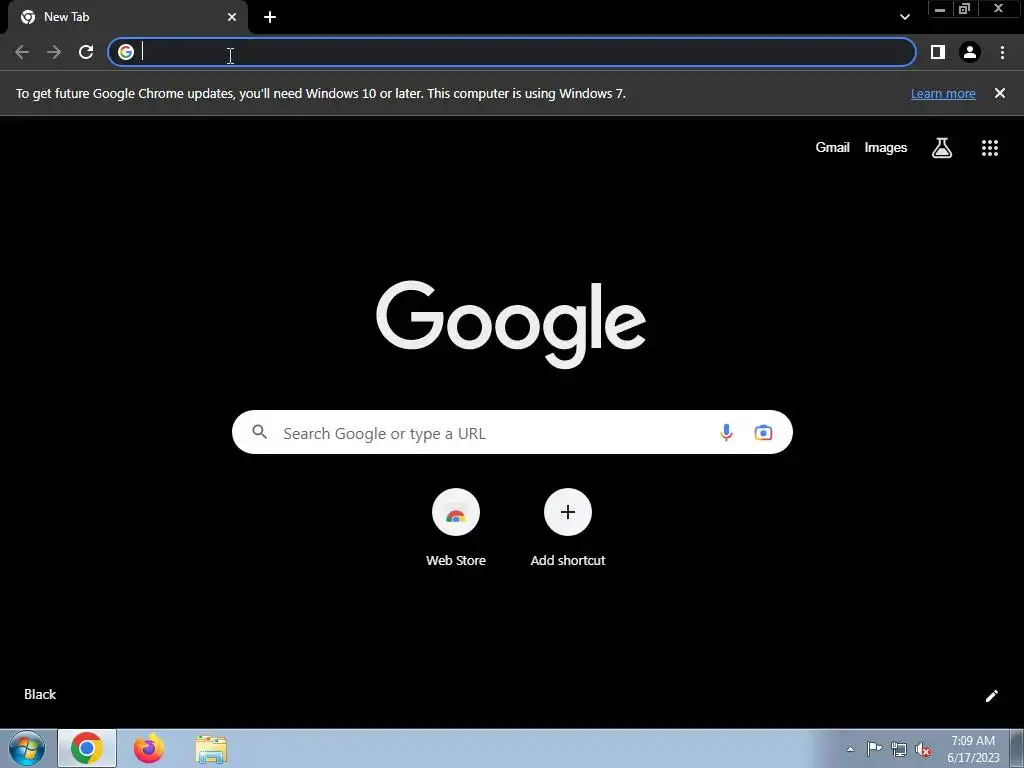Restore down the Chrome window
Image resolution: width=1024 pixels, height=768 pixels.
tap(965, 9)
